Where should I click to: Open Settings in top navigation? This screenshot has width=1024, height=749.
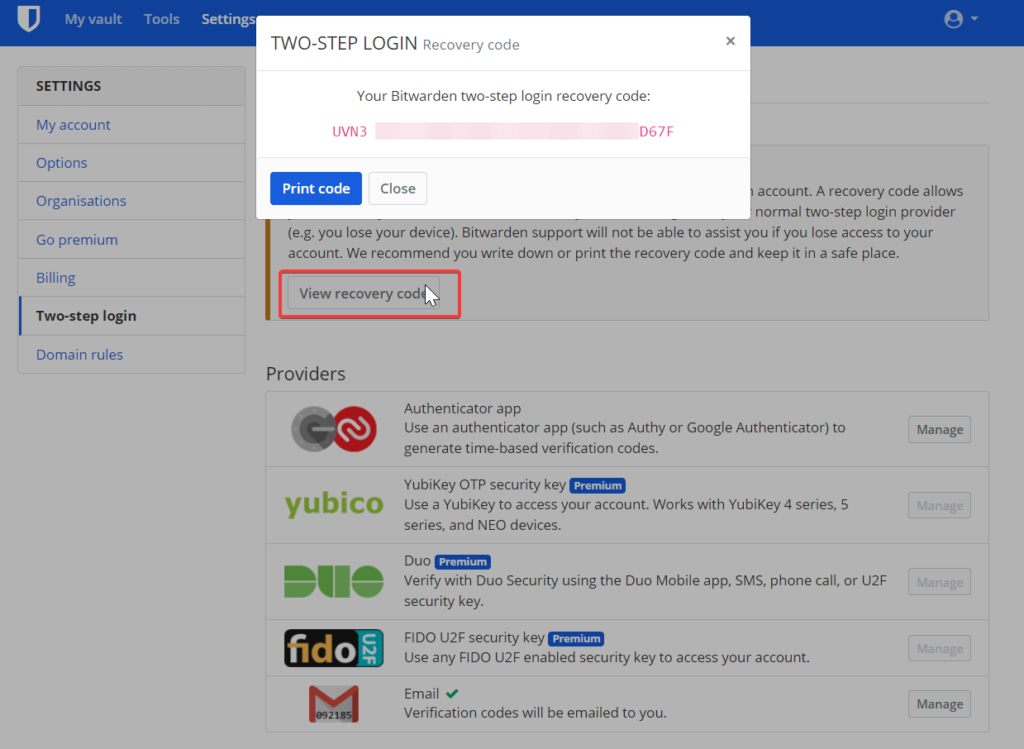point(228,19)
